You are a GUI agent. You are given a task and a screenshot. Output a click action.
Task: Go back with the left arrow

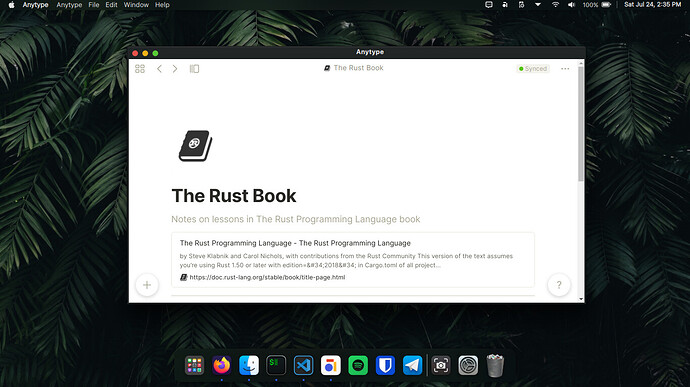159,69
